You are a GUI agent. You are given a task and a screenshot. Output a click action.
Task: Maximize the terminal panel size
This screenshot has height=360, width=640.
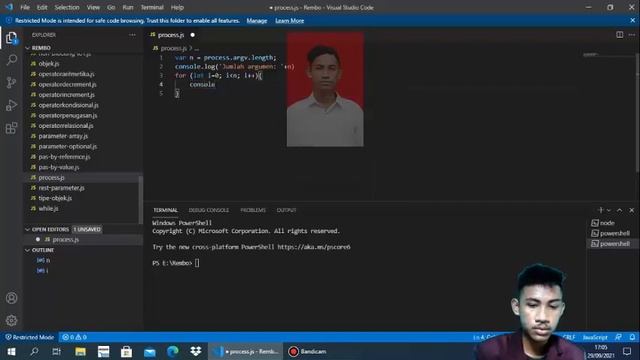click(620, 210)
